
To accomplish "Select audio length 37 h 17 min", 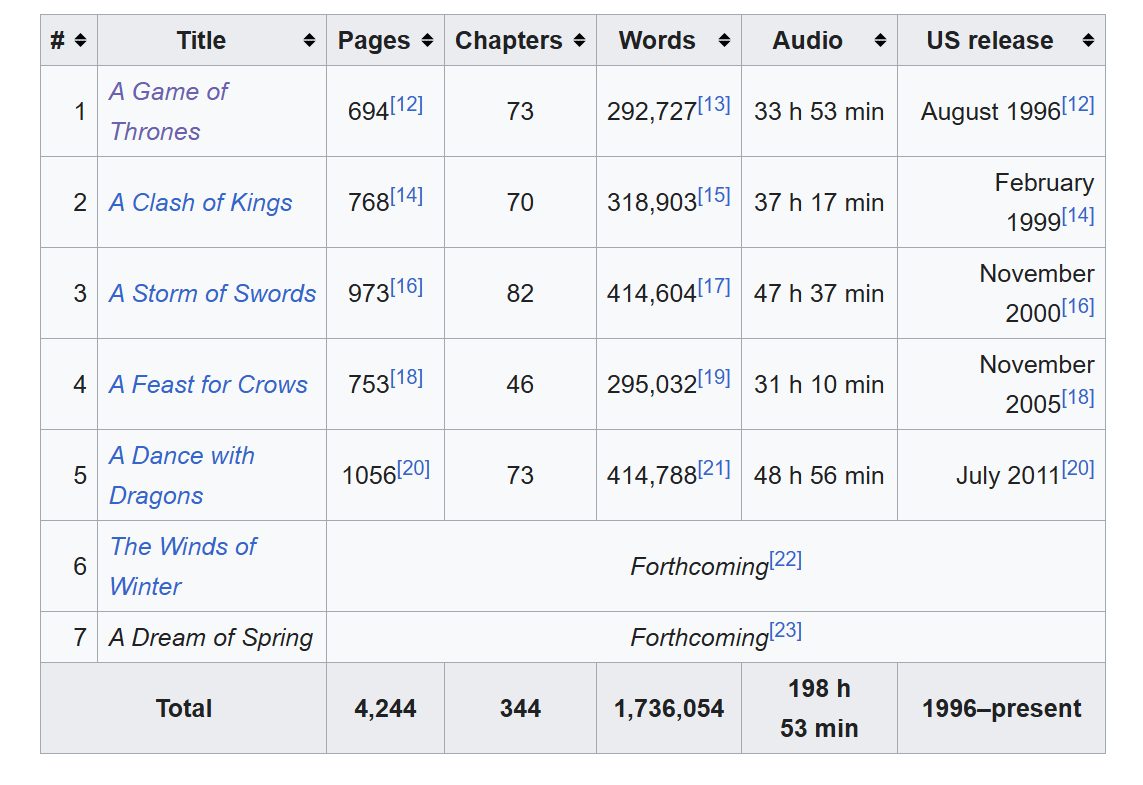I will [819, 203].
